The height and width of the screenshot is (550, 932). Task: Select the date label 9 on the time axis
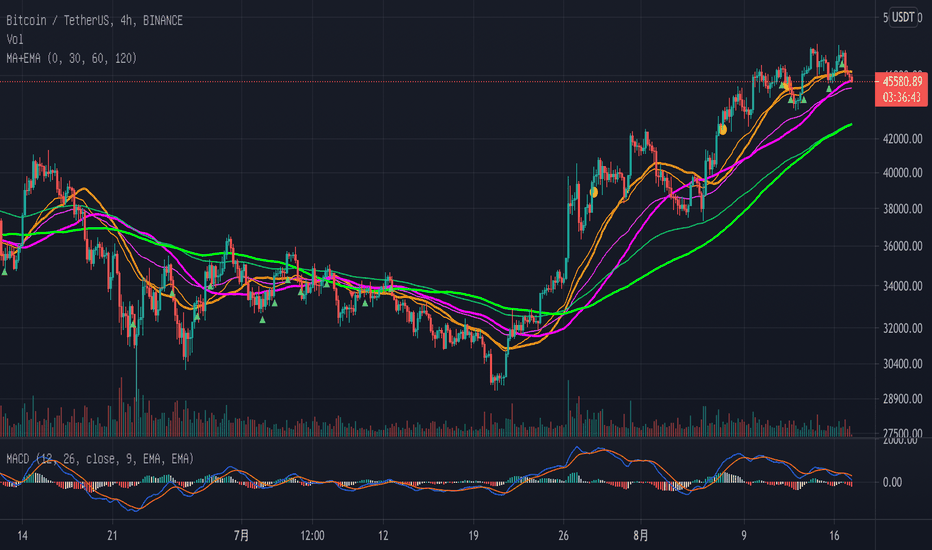(744, 536)
